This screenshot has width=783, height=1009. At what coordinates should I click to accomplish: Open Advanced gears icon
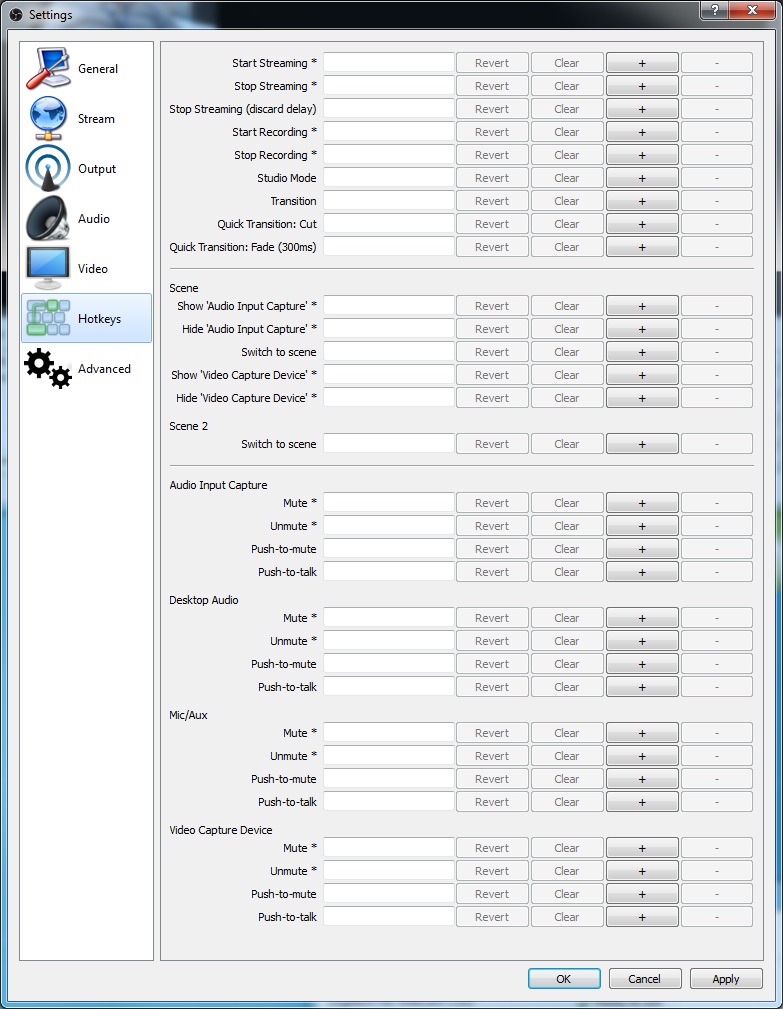click(x=48, y=368)
